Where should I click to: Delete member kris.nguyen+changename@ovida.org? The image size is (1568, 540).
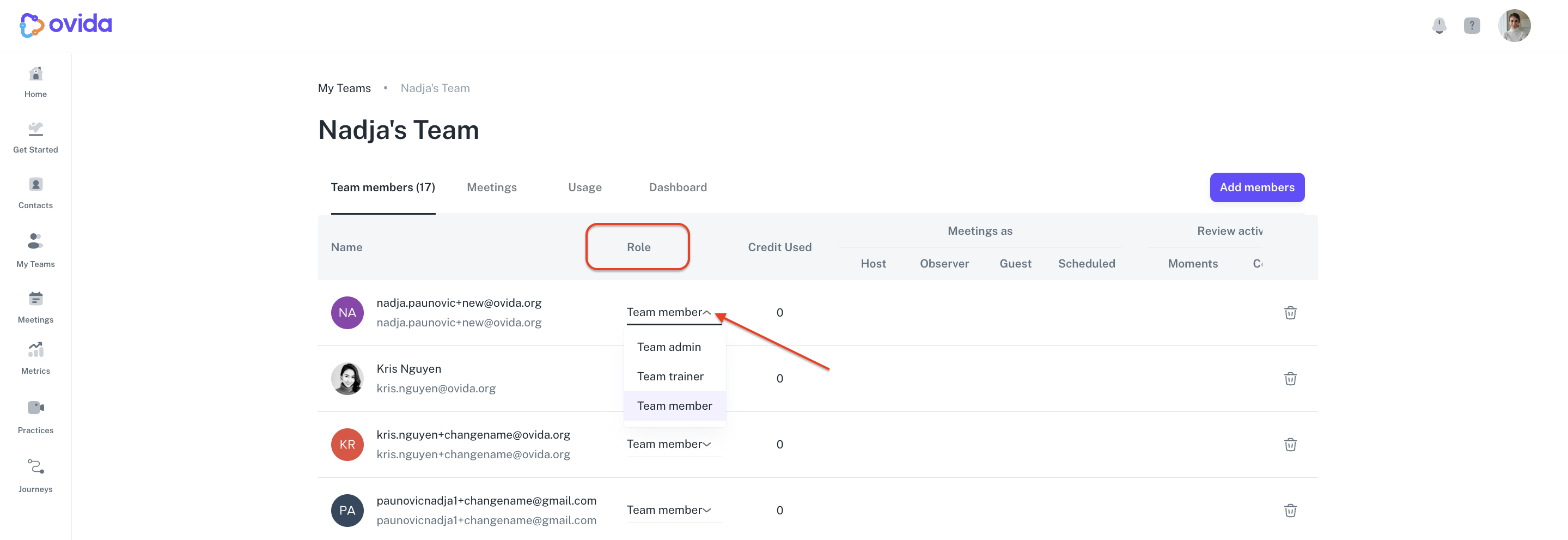click(1290, 445)
